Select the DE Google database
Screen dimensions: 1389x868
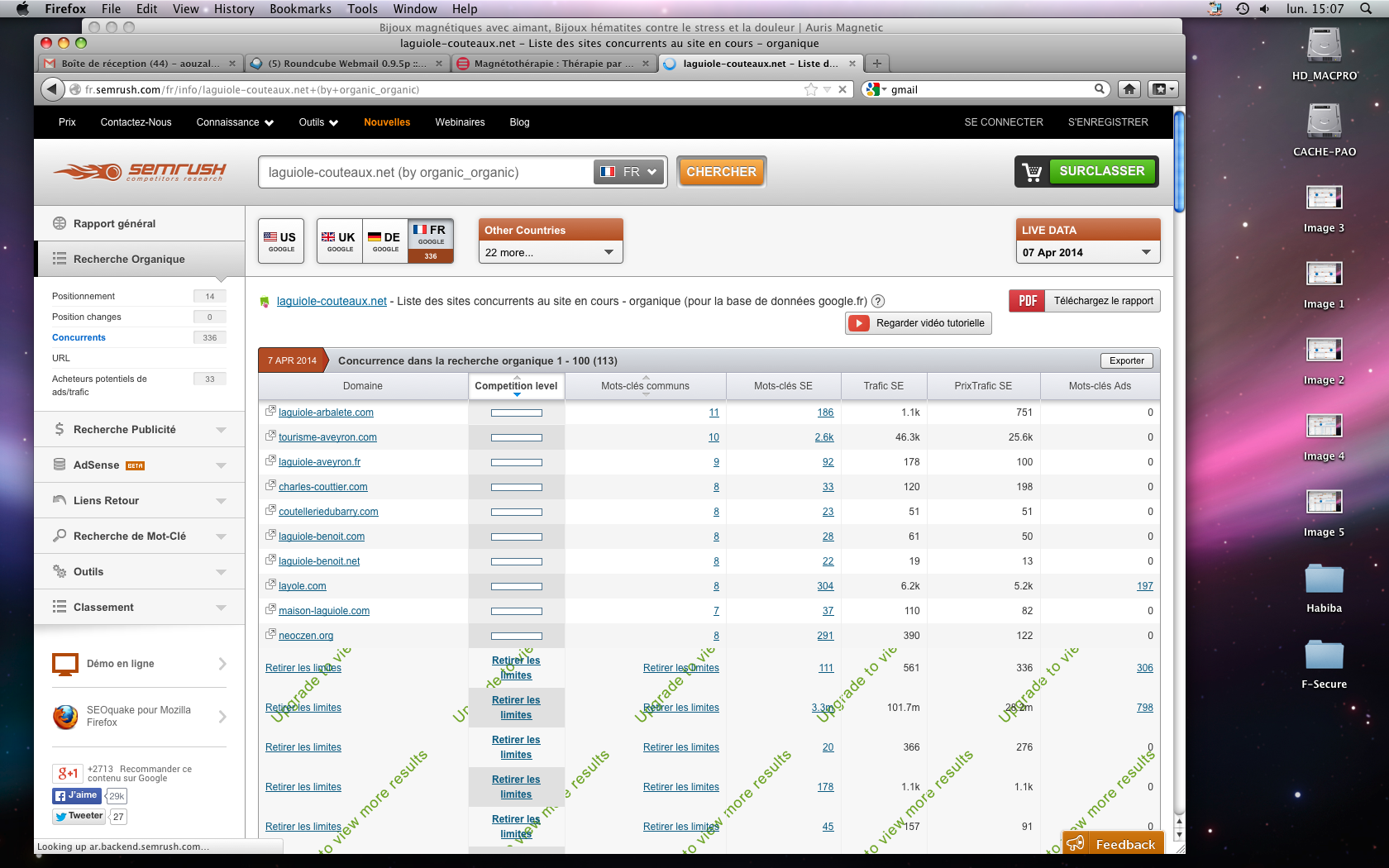(x=384, y=241)
